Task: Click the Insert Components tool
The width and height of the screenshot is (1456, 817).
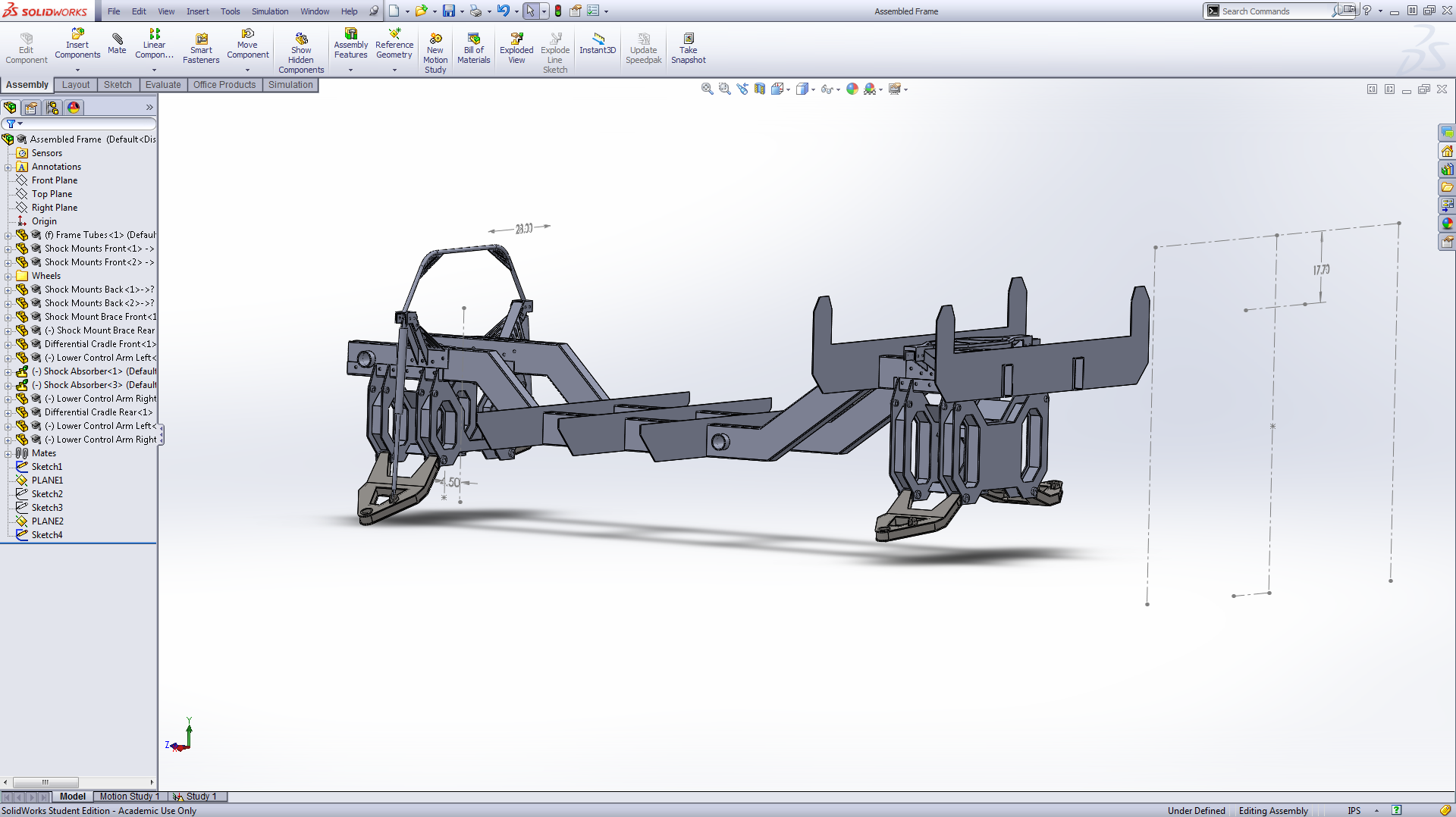Action: point(77,44)
